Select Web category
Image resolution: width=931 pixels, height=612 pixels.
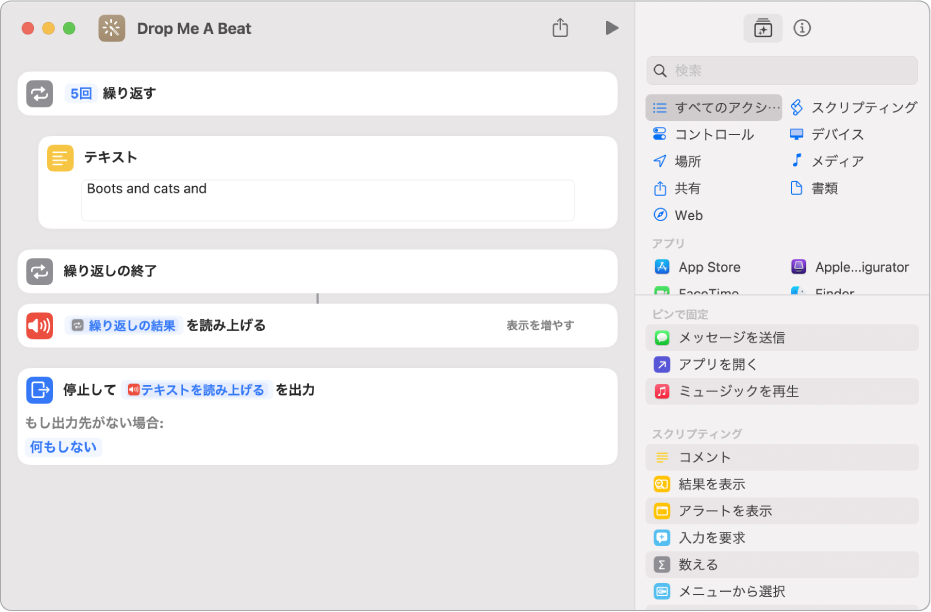677,215
